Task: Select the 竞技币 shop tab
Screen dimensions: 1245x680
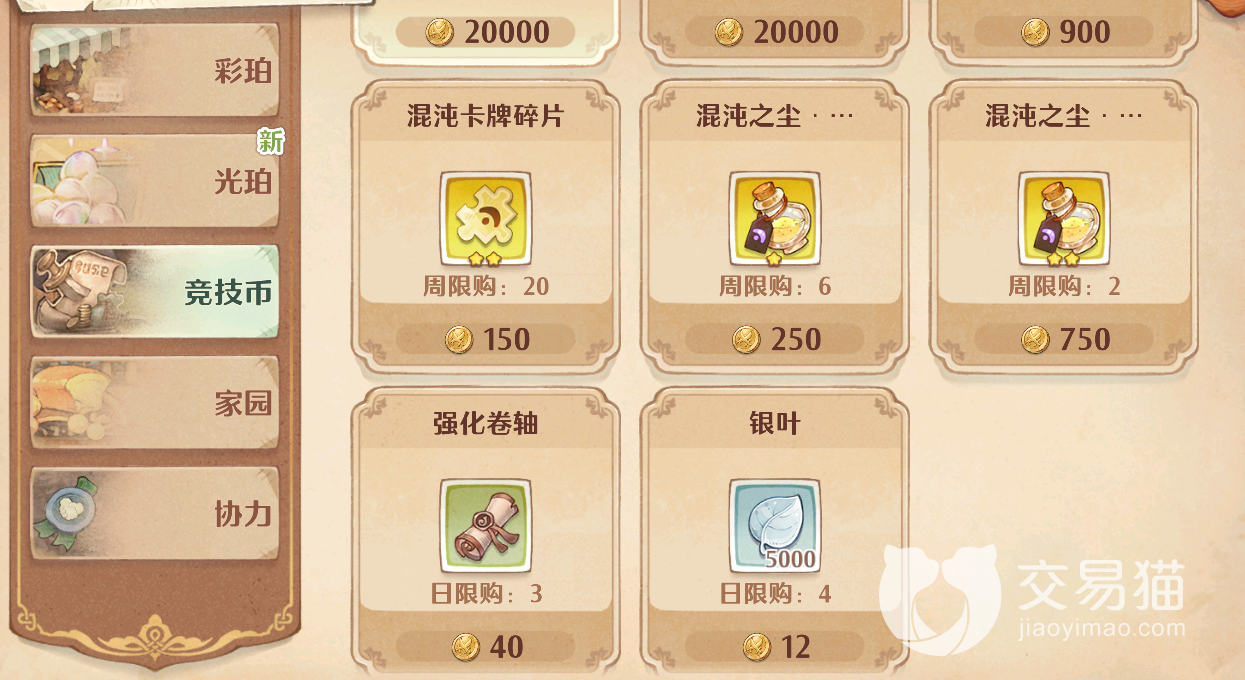Action: (x=155, y=292)
